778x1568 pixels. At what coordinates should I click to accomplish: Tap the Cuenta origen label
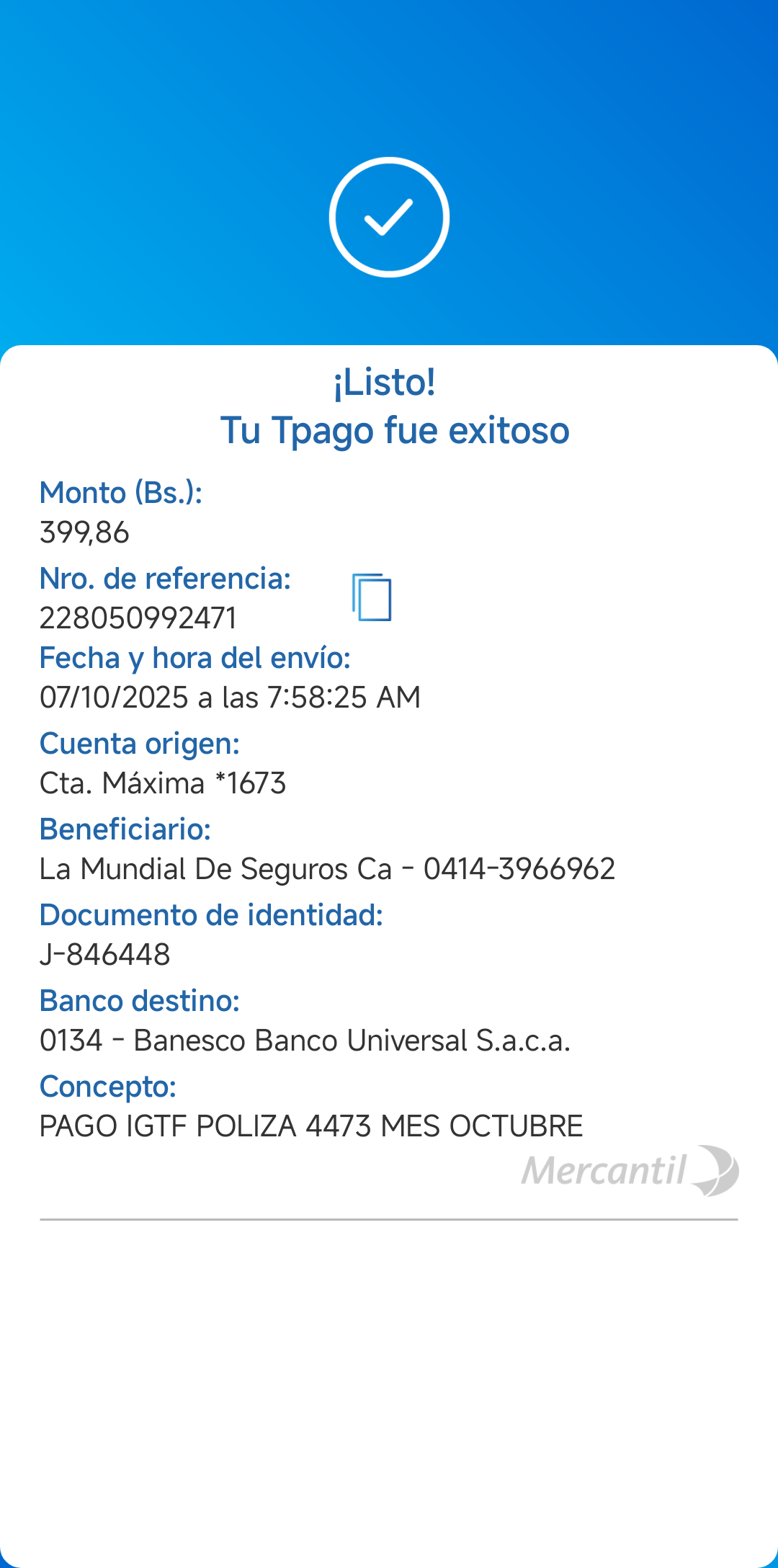click(x=139, y=744)
